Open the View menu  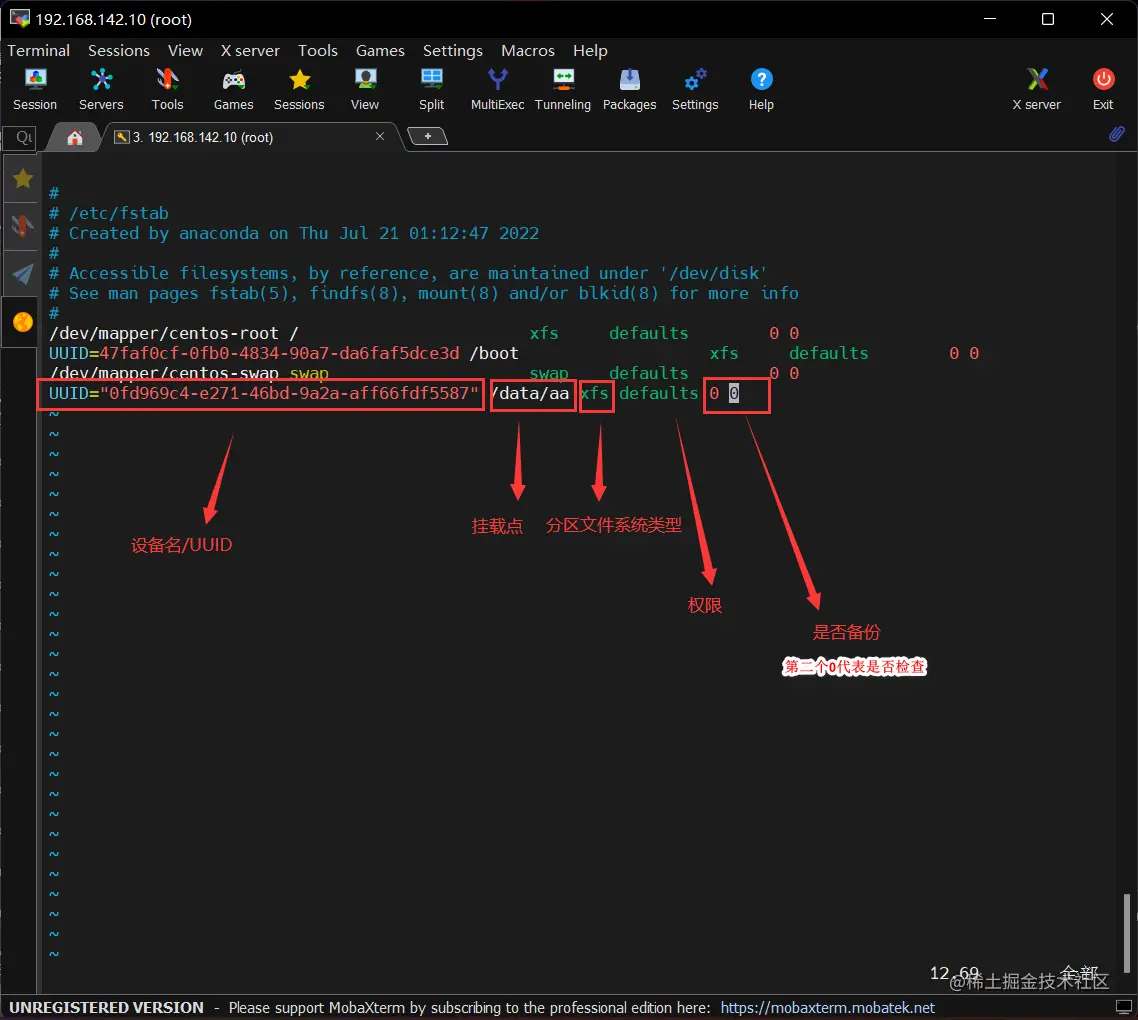coord(185,50)
